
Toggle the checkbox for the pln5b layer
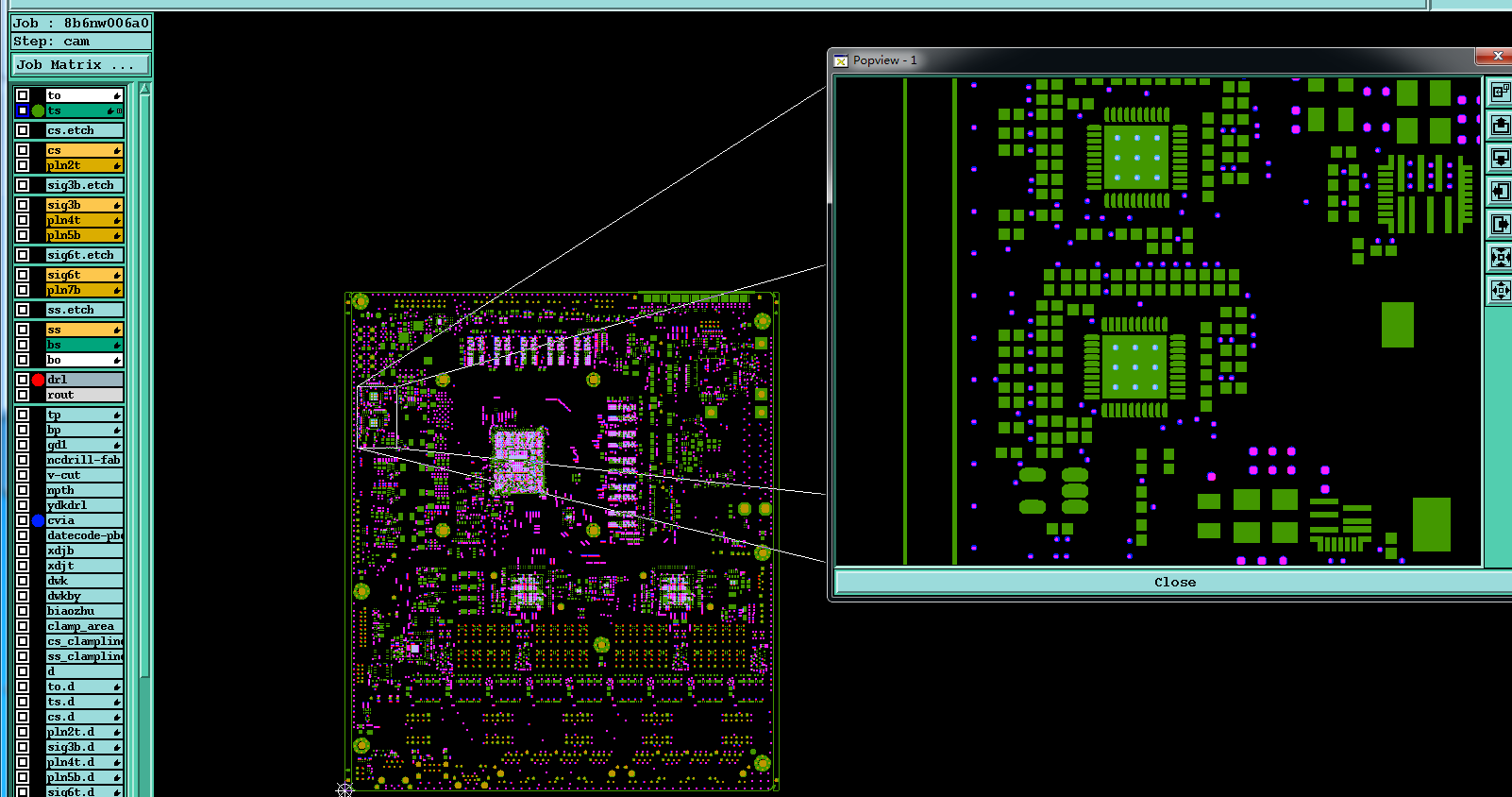coord(23,235)
